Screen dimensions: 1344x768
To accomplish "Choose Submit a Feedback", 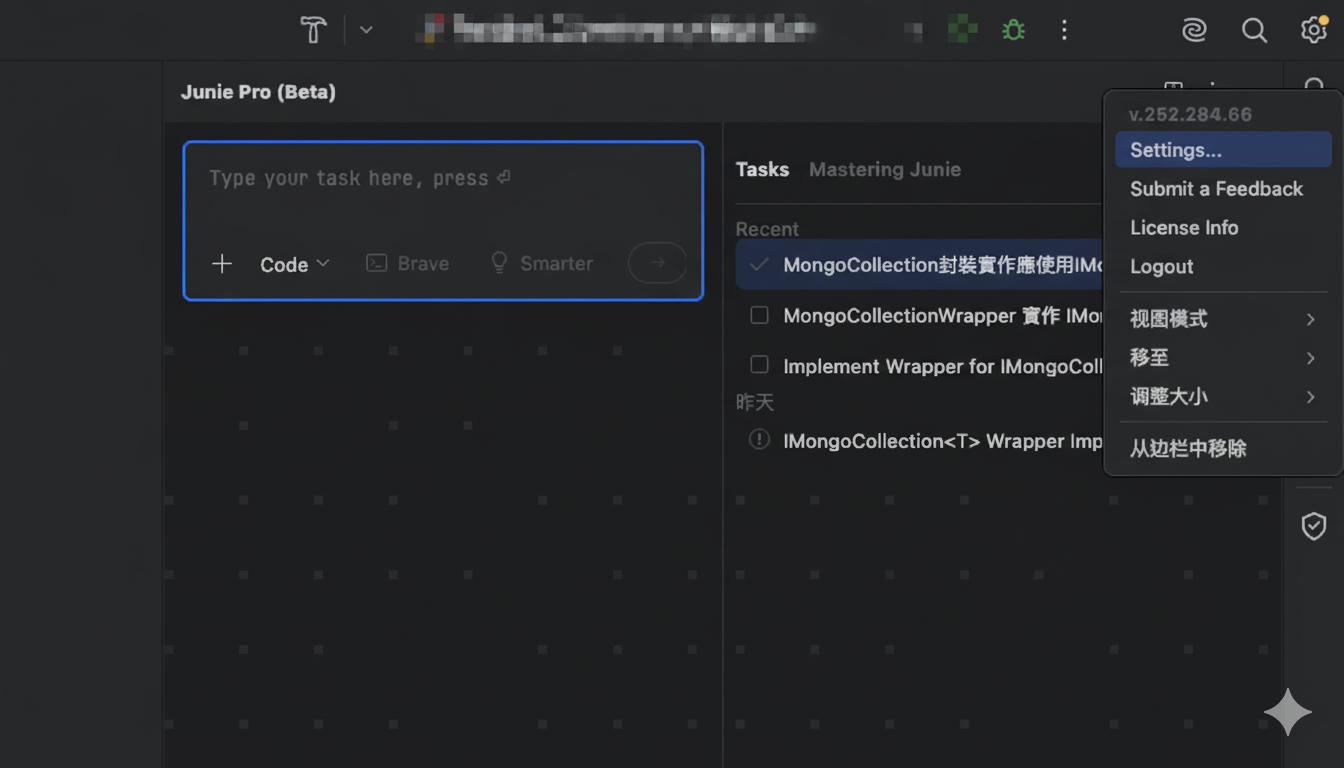I will click(1223, 189).
